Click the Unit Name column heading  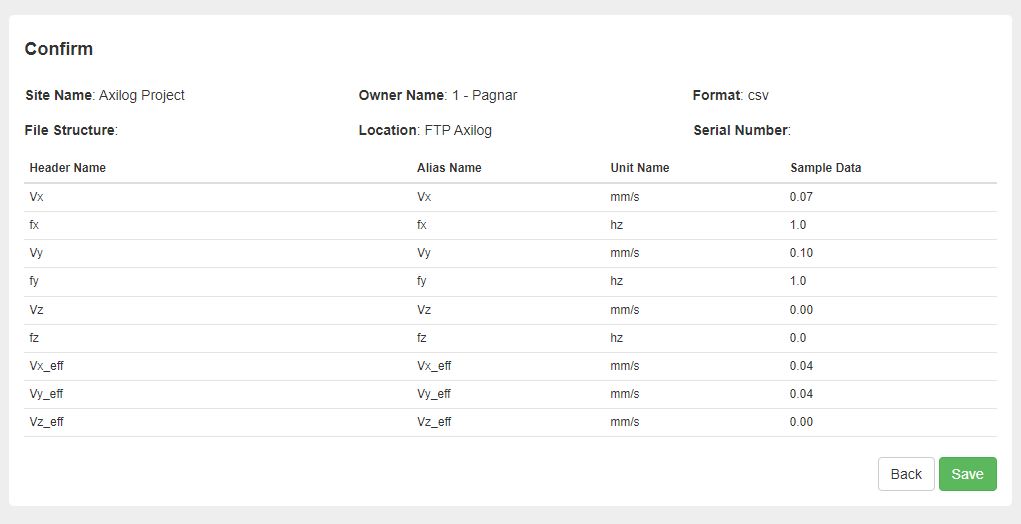click(640, 168)
